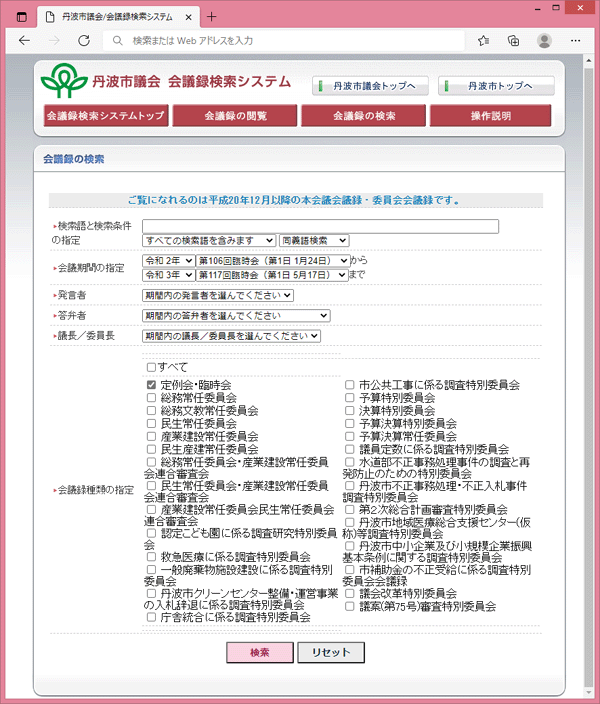Uncheck the 定例会・臨時会 checkbox
This screenshot has height=704, width=600.
point(151,385)
